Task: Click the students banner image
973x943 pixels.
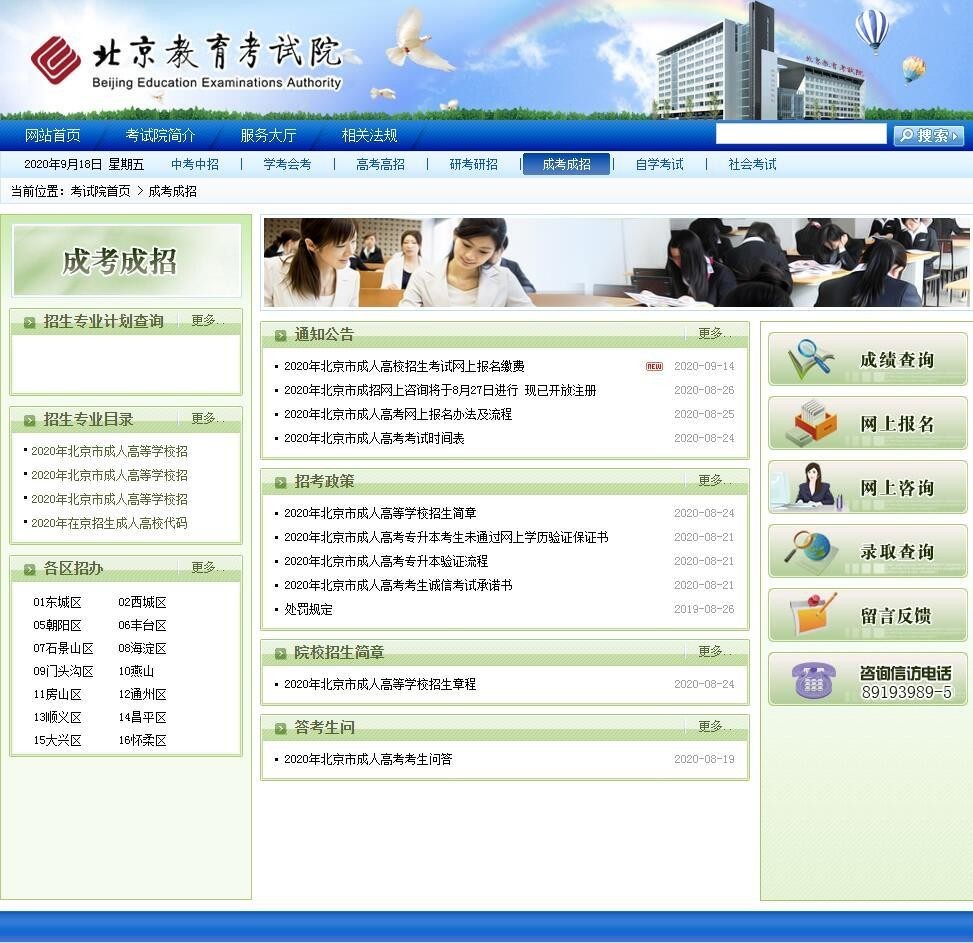Action: [617, 262]
